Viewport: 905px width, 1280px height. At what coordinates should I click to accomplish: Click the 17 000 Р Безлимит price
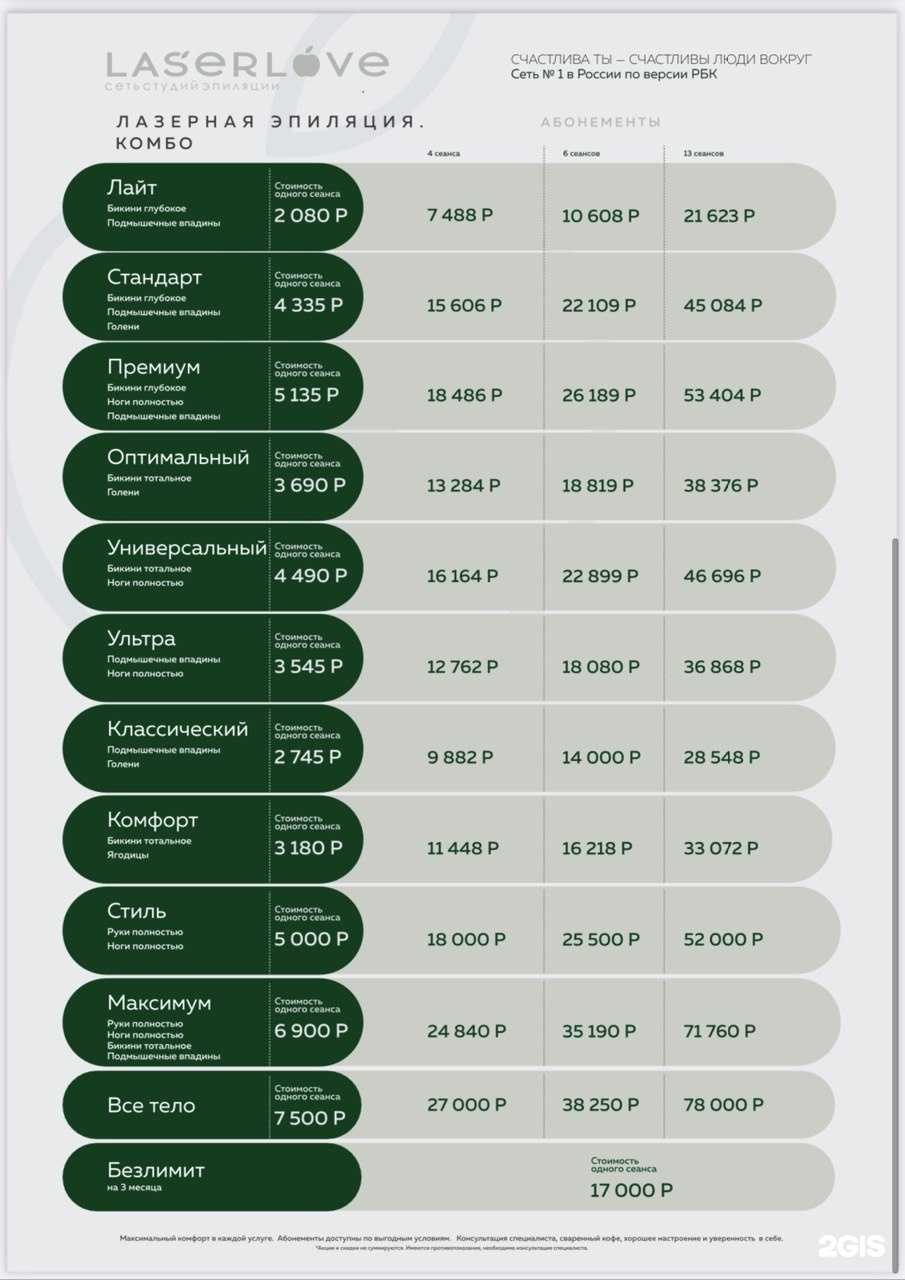(631, 1190)
